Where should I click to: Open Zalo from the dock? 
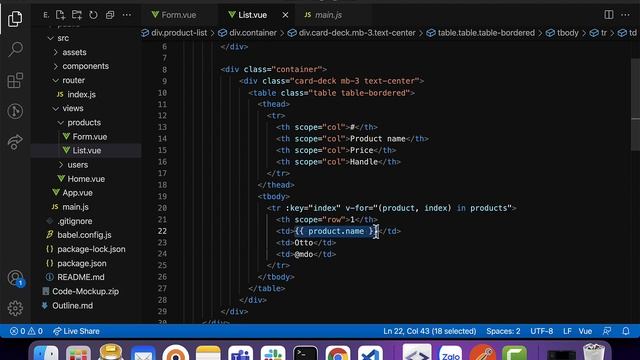450,354
